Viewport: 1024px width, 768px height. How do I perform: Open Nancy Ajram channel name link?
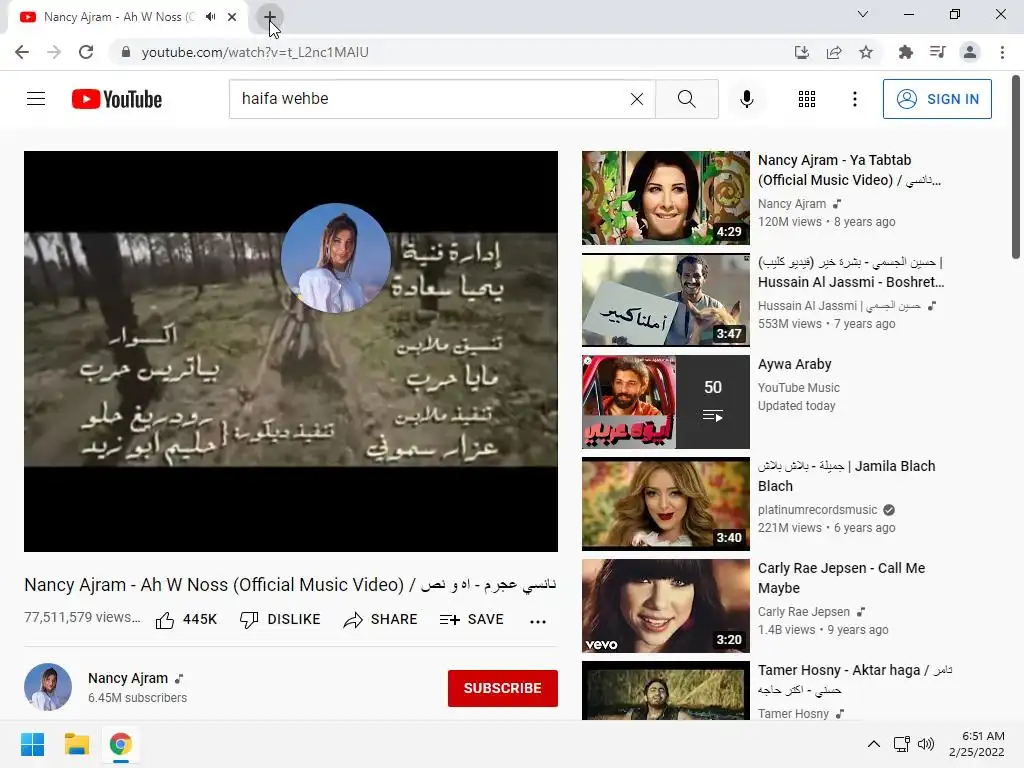[x=128, y=679]
